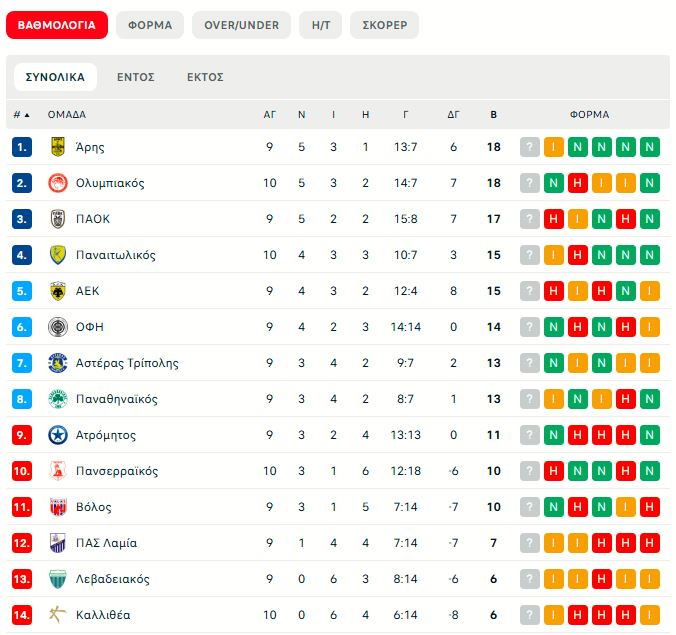Show ΕΚΤΟΣ away standings

(205, 77)
